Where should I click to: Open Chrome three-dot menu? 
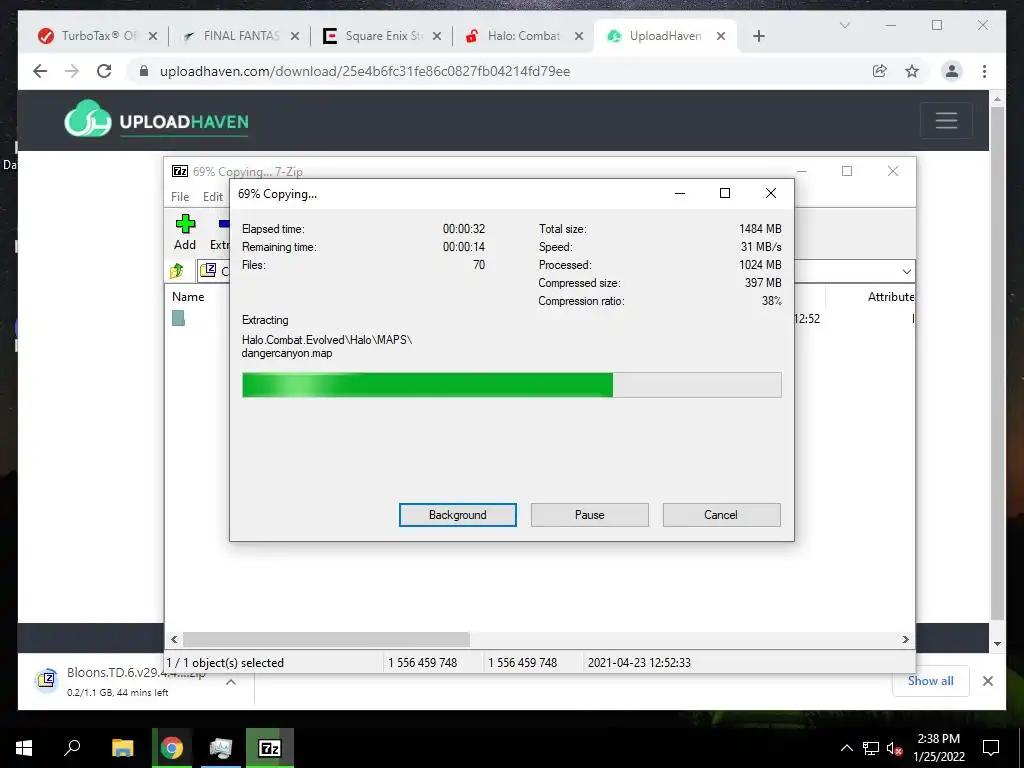click(984, 71)
